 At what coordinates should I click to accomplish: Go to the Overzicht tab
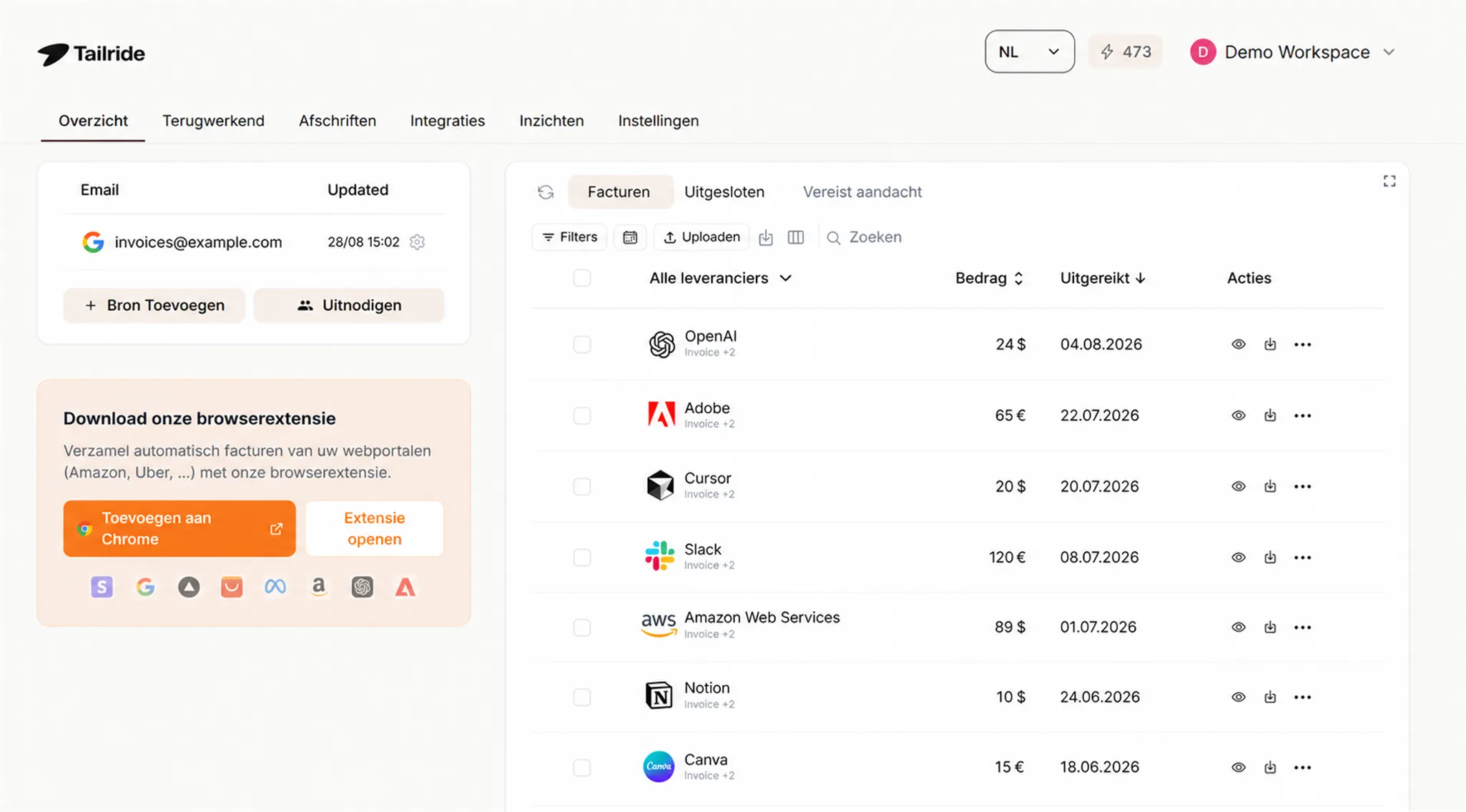pos(93,121)
